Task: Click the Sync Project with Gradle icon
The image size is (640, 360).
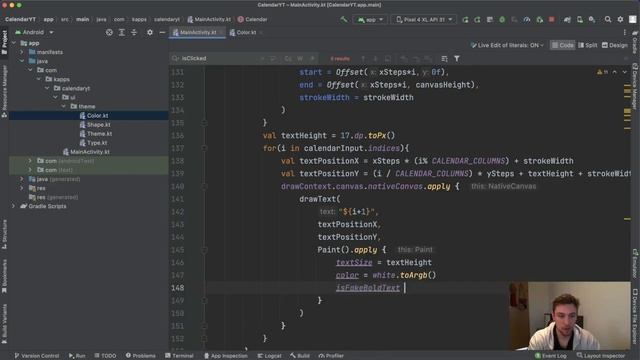Action: pyautogui.click(x=567, y=20)
